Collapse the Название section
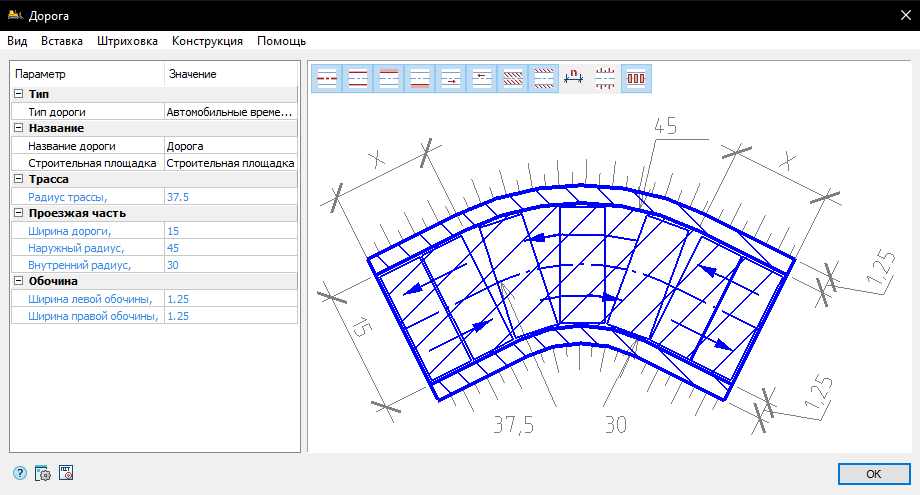This screenshot has height=495, width=920. (x=18, y=128)
